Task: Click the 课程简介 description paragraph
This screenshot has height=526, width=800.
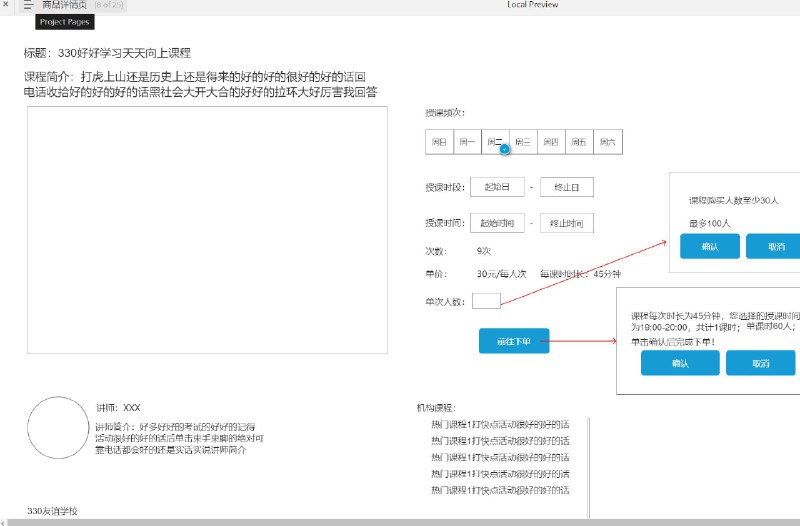Action: (201, 85)
